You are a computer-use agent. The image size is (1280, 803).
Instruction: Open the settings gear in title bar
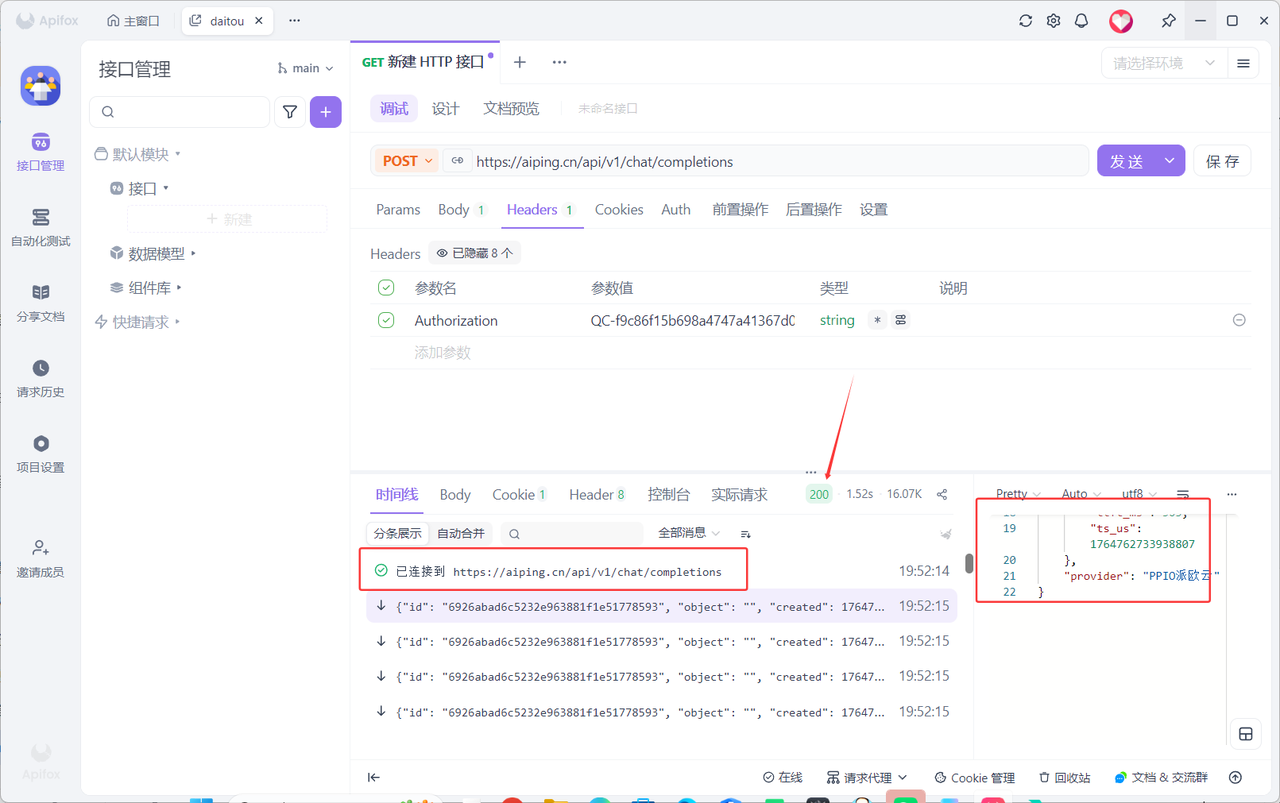coord(1053,21)
